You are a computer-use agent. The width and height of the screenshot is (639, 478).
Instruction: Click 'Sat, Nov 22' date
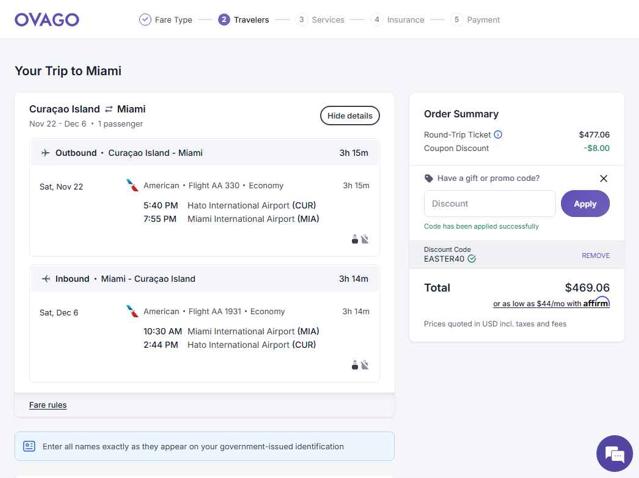(61, 187)
